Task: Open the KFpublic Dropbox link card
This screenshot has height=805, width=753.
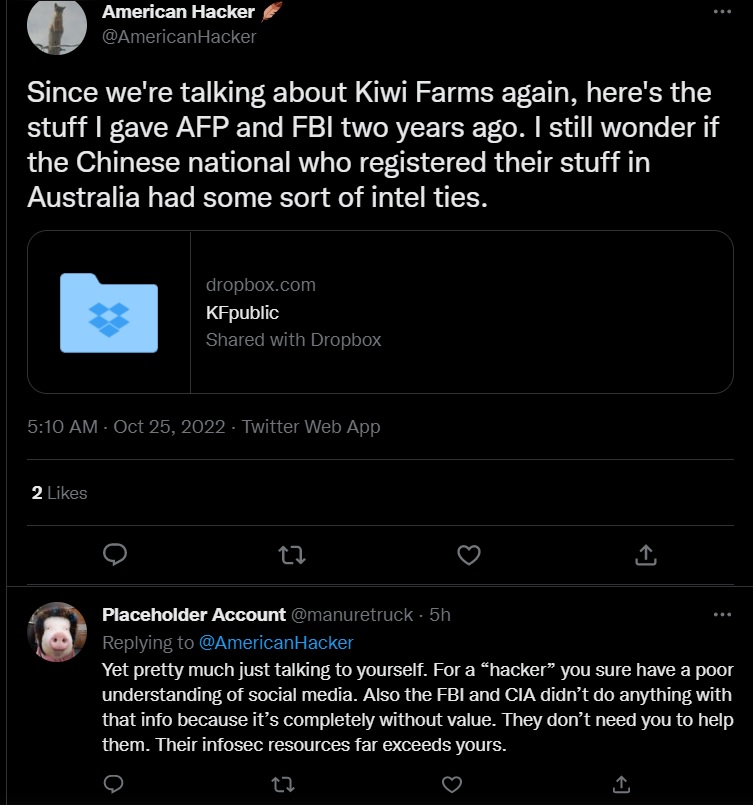Action: [x=380, y=312]
